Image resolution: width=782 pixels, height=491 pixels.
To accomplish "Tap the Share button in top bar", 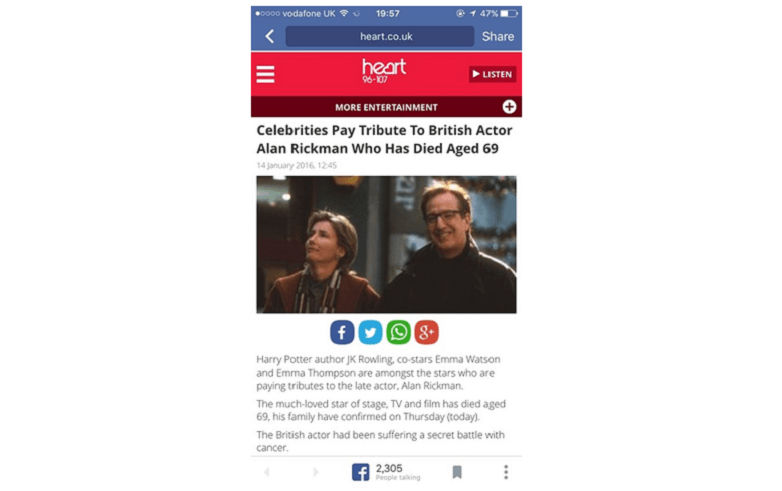I will (x=498, y=36).
